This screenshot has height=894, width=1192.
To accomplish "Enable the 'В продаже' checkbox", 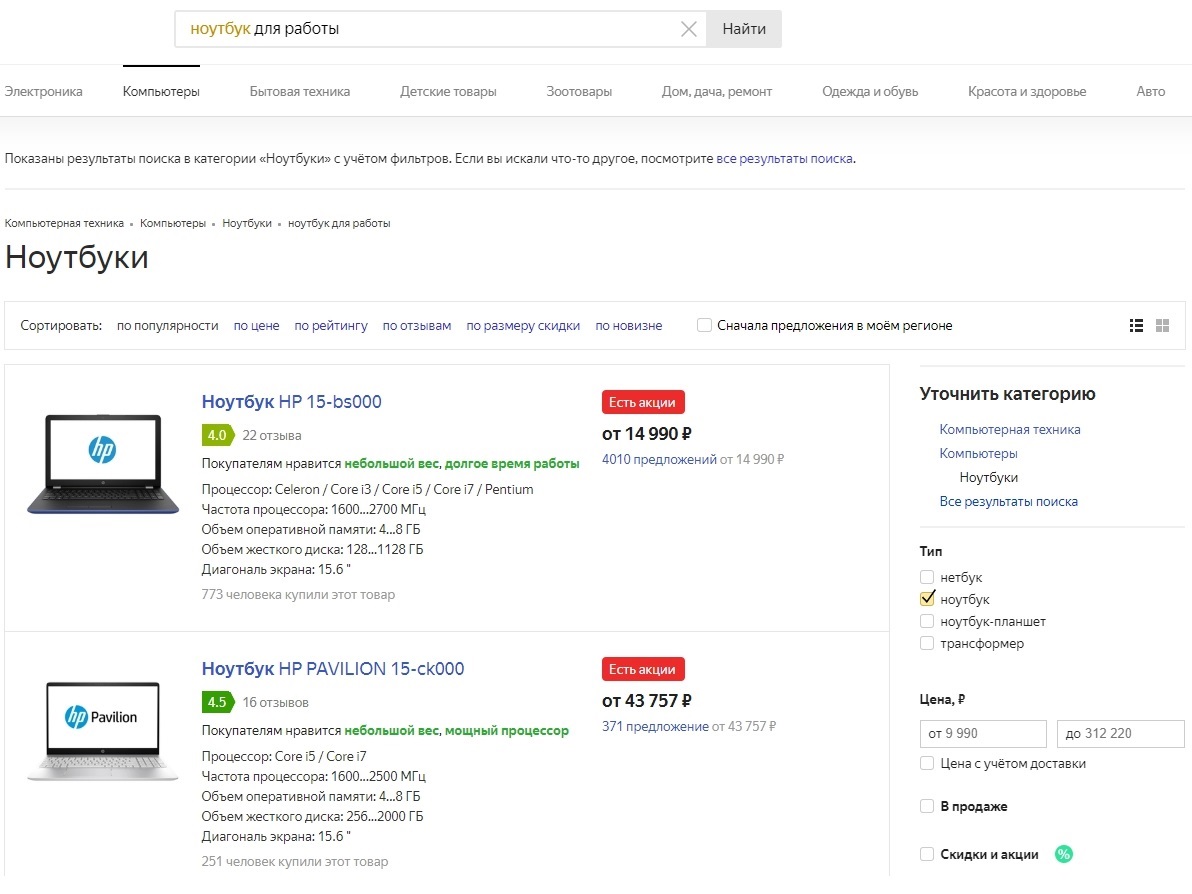I will [x=927, y=806].
